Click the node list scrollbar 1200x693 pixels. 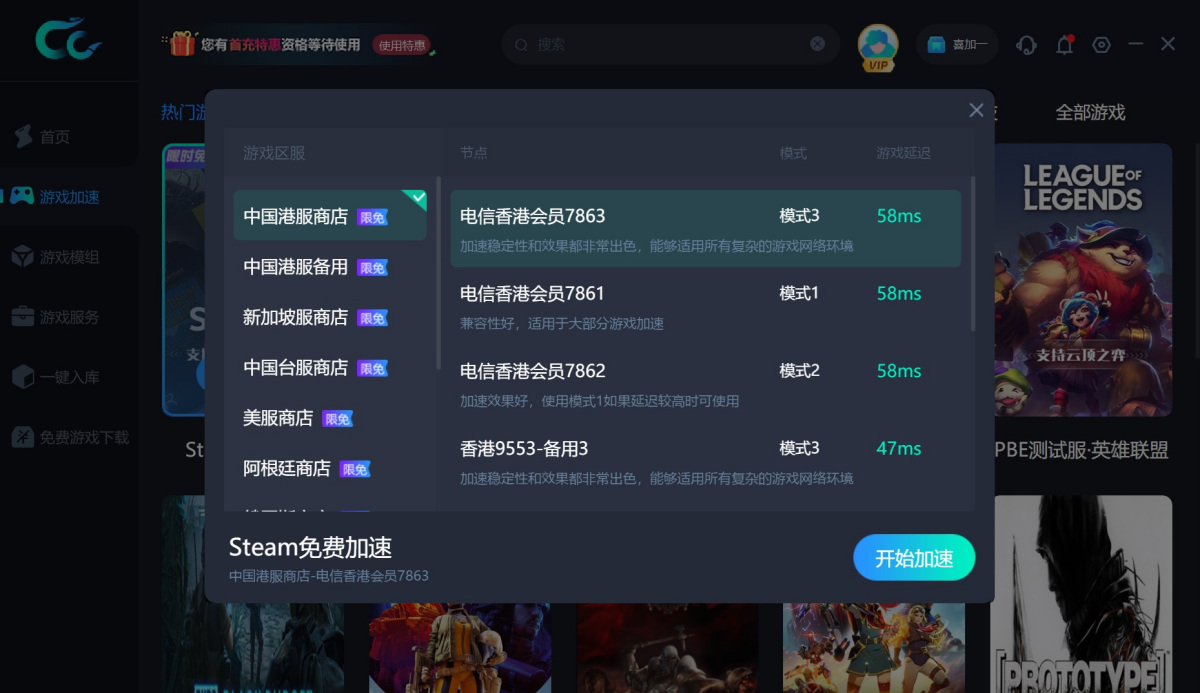[972, 254]
